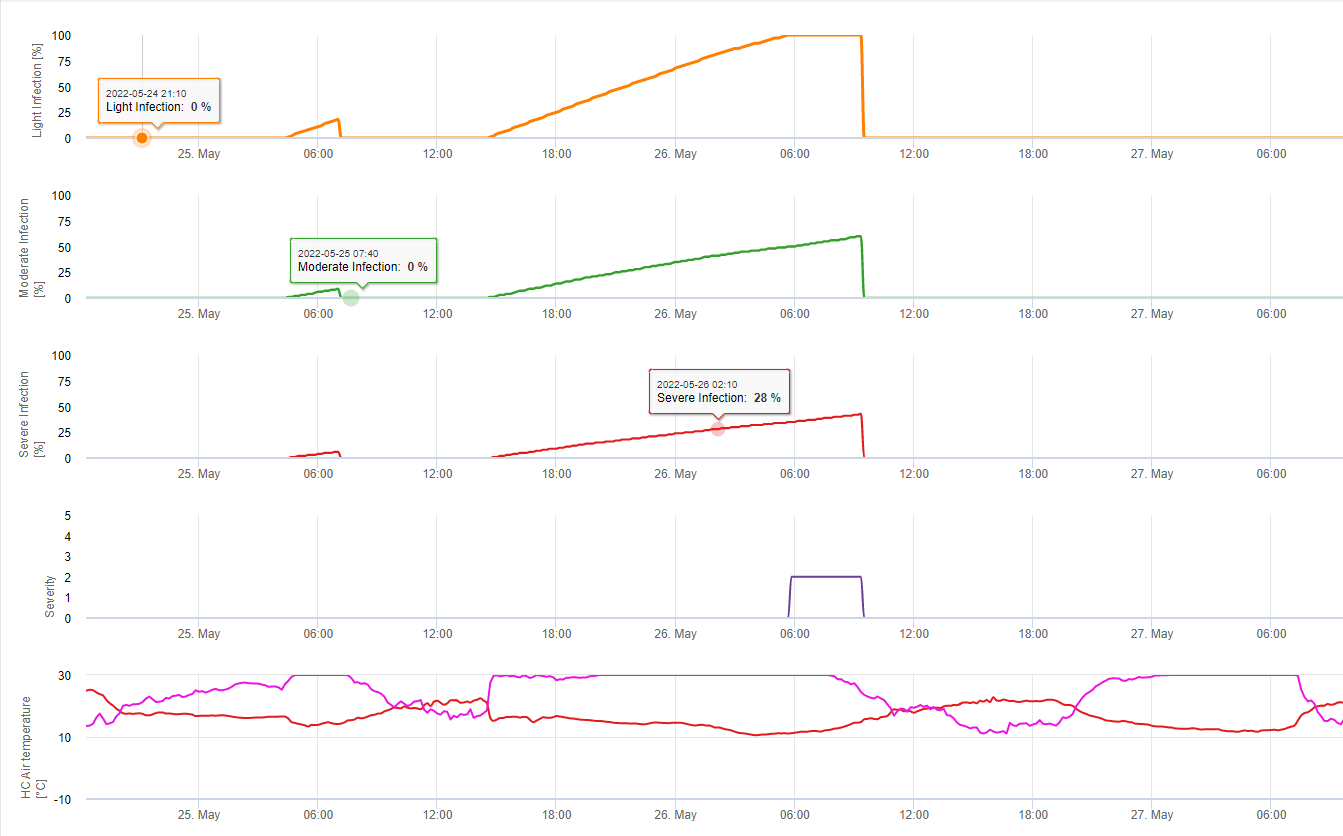The image size is (1343, 836).
Task: Click the HC Air temperature y-axis title
Action: click(32, 748)
